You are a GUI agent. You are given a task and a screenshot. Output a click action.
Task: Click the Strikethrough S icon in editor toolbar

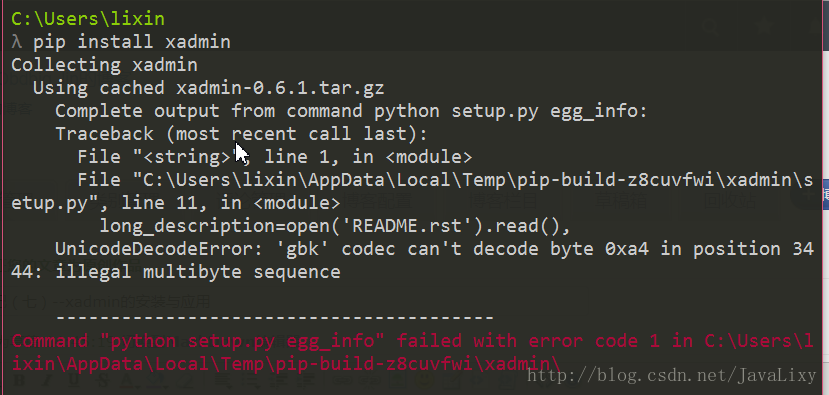coord(103,380)
